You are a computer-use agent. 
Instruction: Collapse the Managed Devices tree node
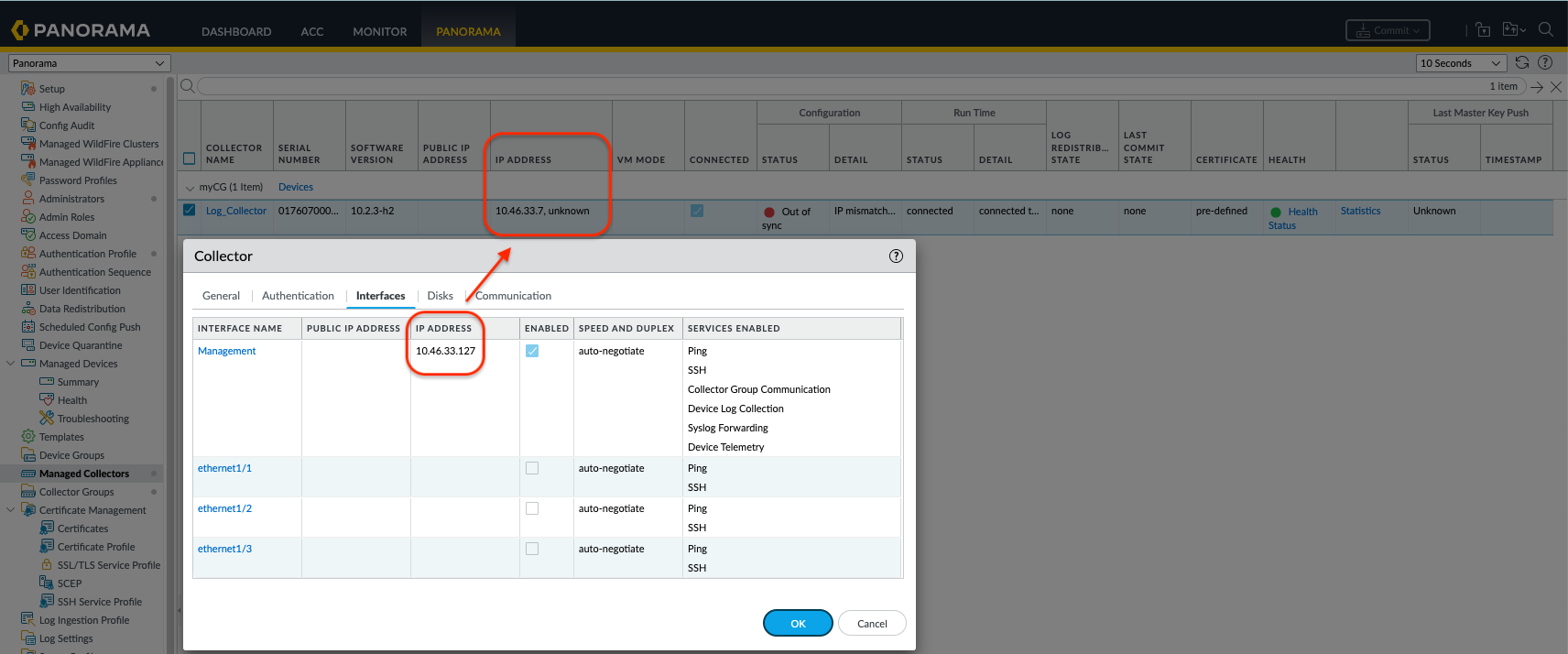(x=11, y=364)
